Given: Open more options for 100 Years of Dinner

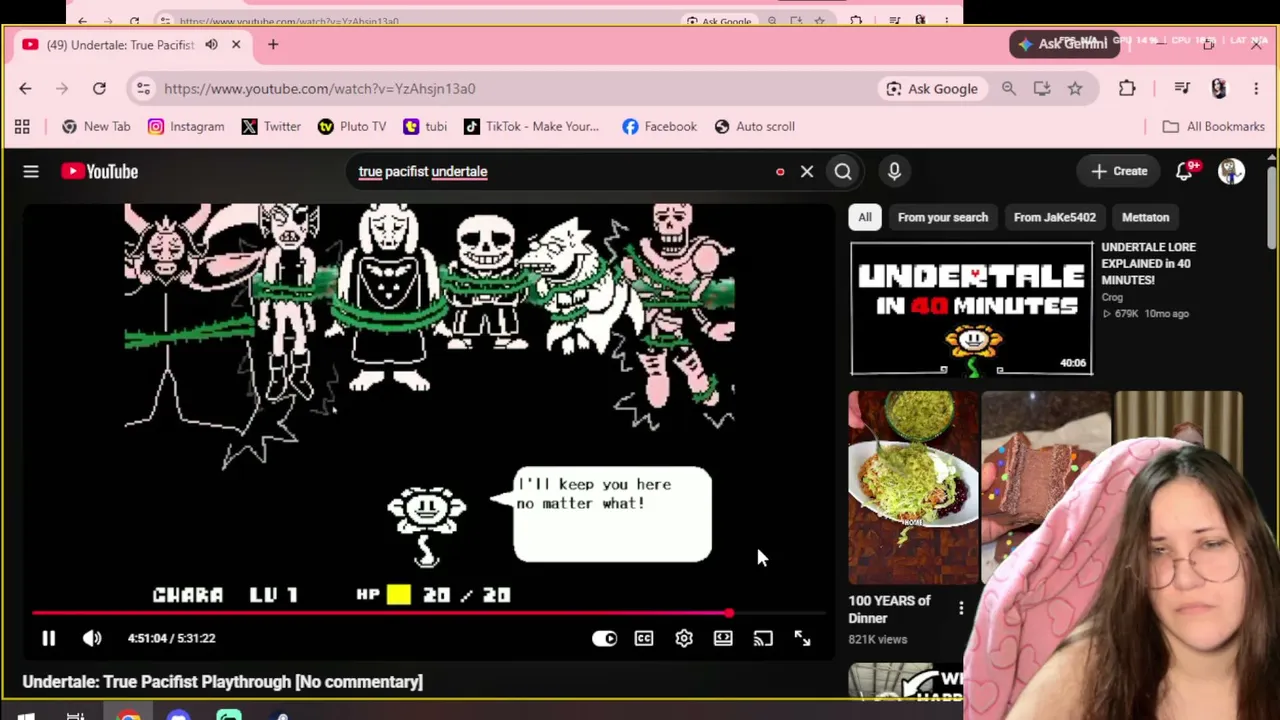Looking at the screenshot, I should (961, 608).
